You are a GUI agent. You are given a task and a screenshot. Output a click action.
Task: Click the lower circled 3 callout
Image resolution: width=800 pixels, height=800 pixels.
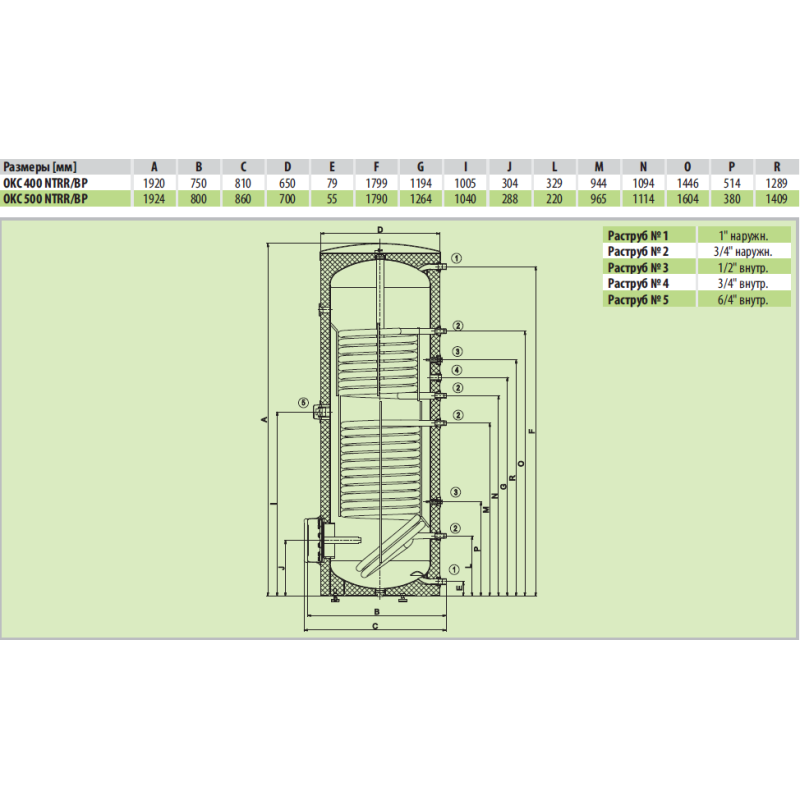coord(456,492)
